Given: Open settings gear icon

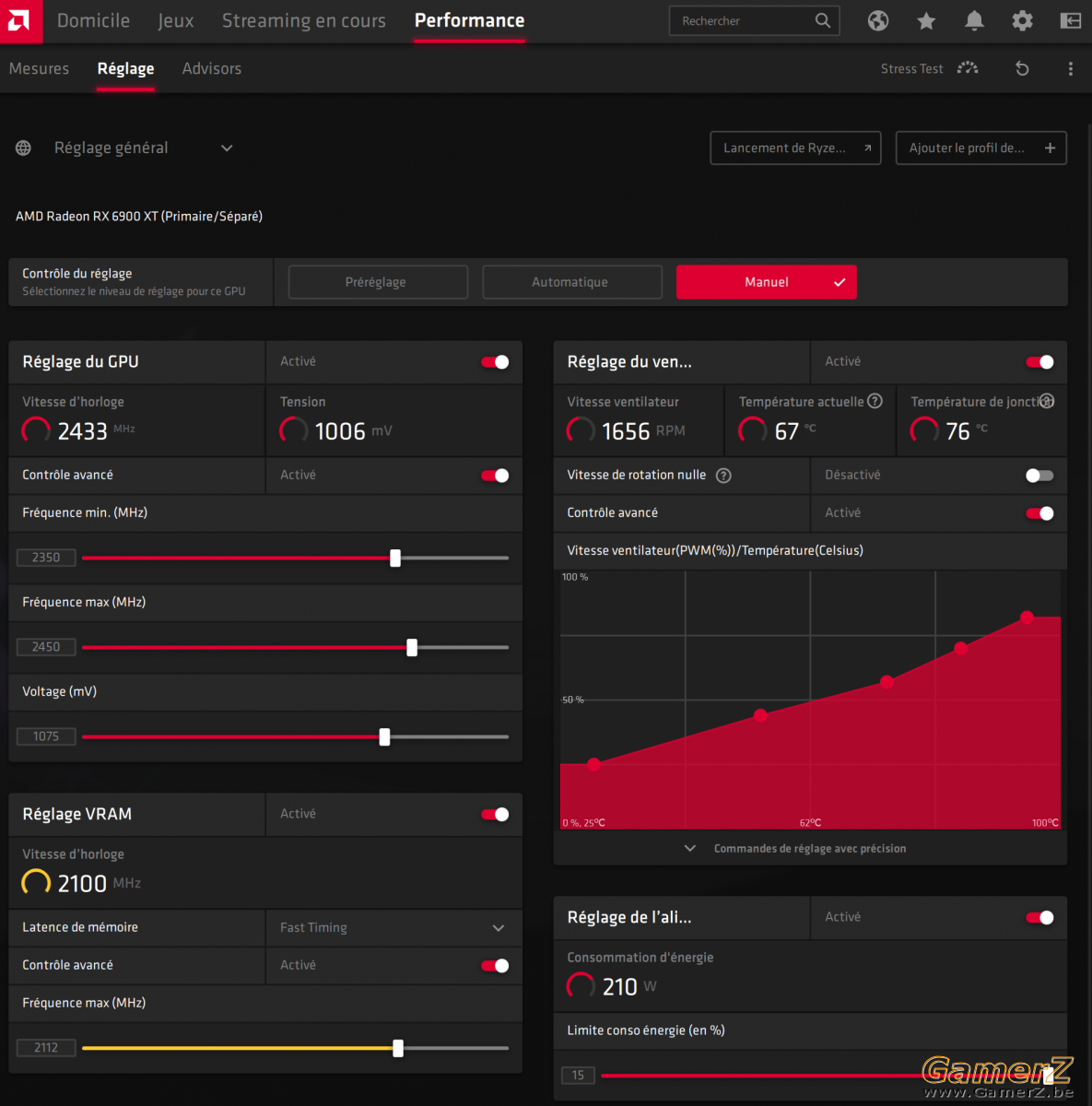Looking at the screenshot, I should [1022, 20].
